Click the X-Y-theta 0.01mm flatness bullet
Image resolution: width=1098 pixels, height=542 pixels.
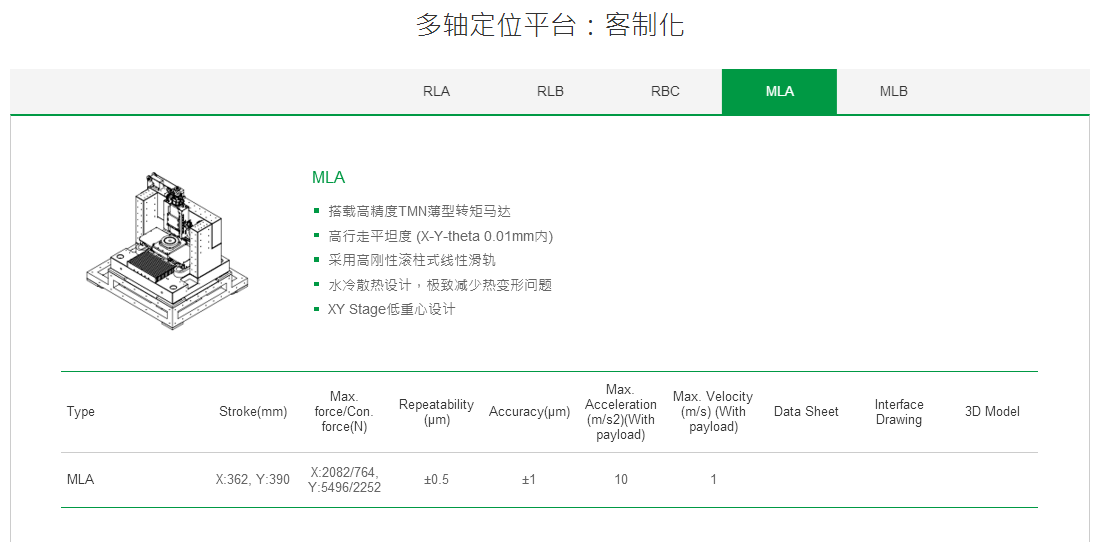click(x=440, y=236)
